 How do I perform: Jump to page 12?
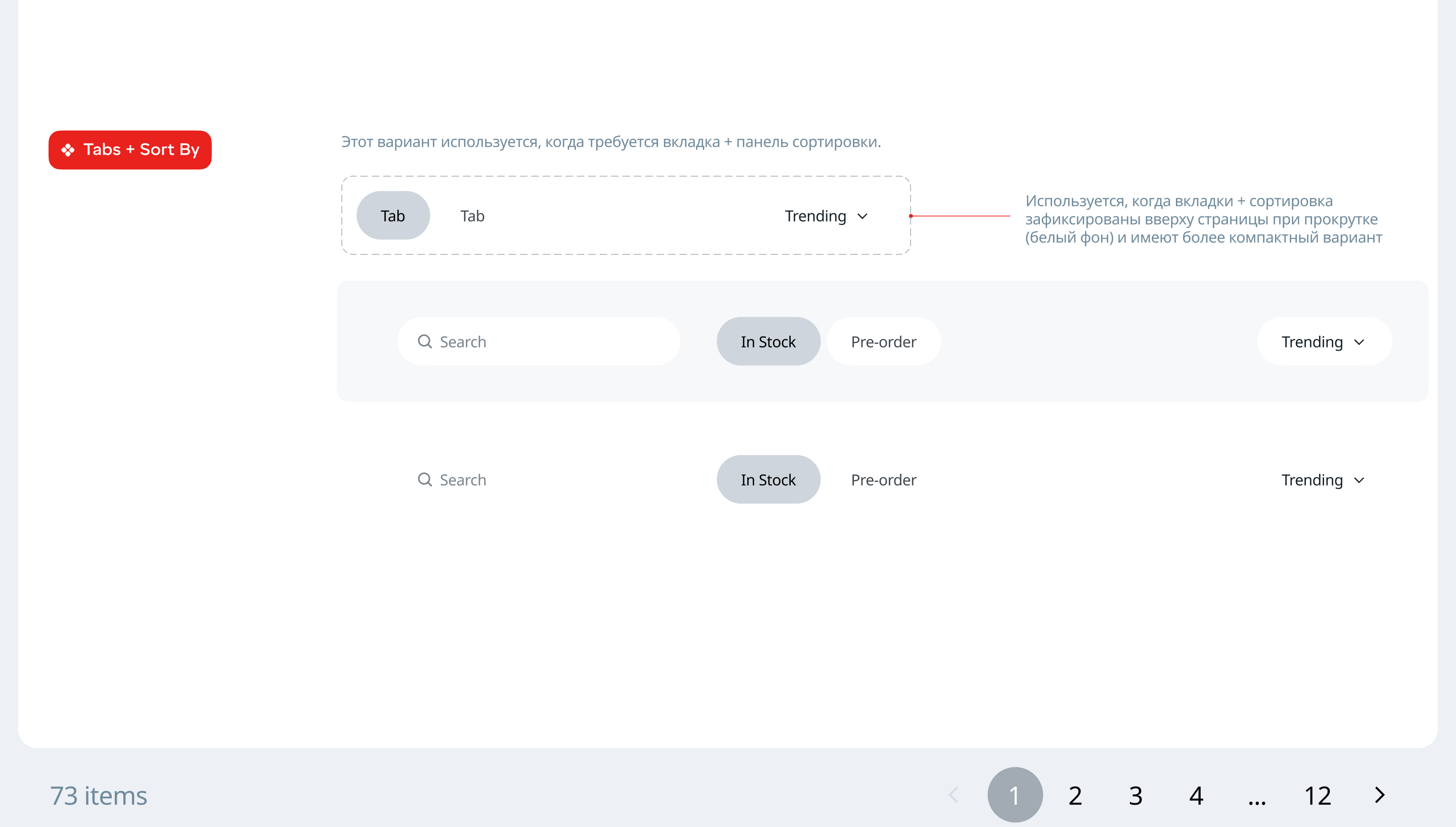(x=1317, y=795)
